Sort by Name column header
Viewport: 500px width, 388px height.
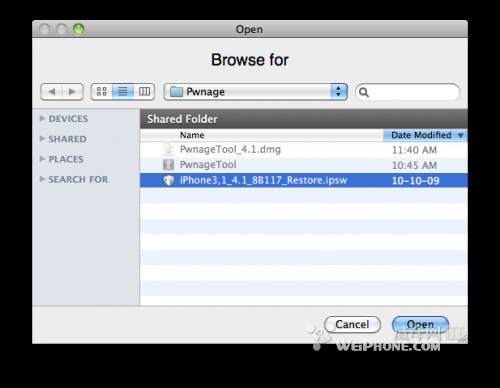click(262, 135)
